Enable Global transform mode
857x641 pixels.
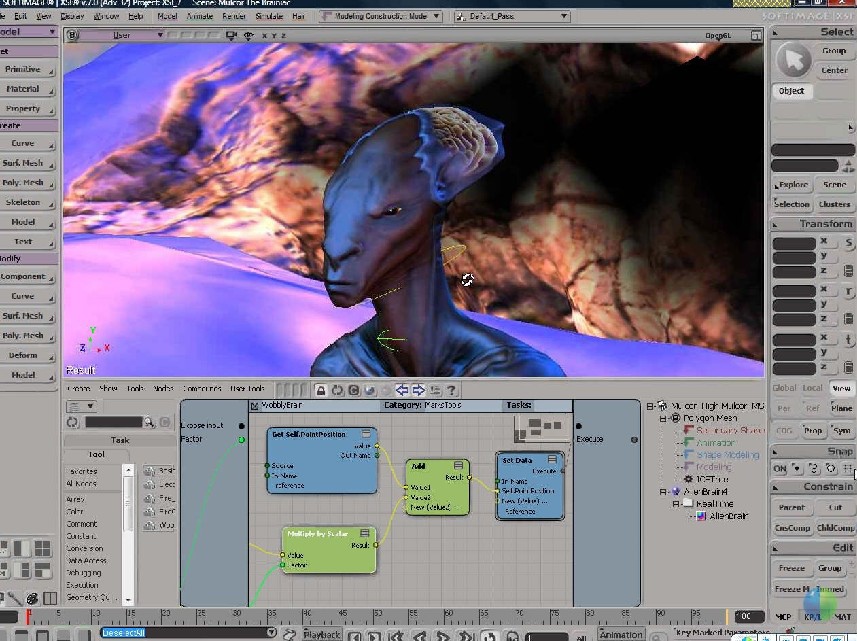[784, 387]
